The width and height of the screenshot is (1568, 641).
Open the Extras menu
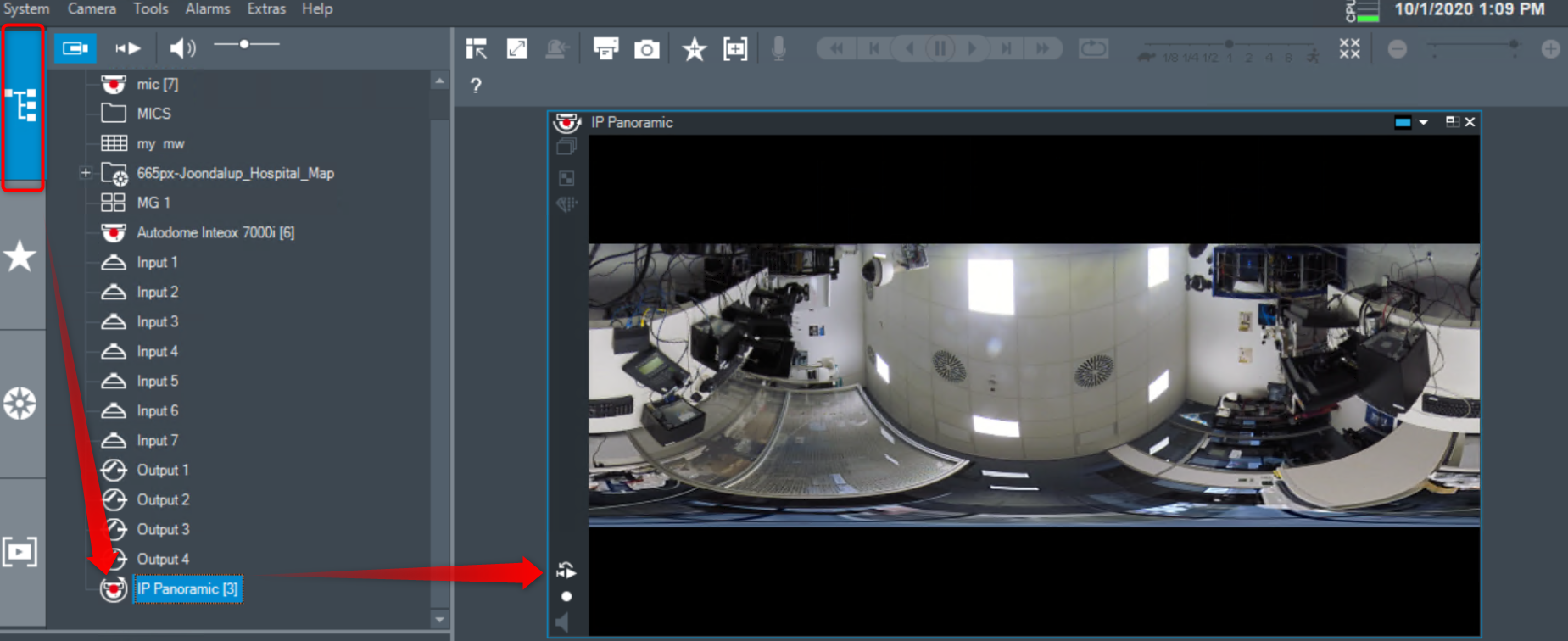click(265, 9)
